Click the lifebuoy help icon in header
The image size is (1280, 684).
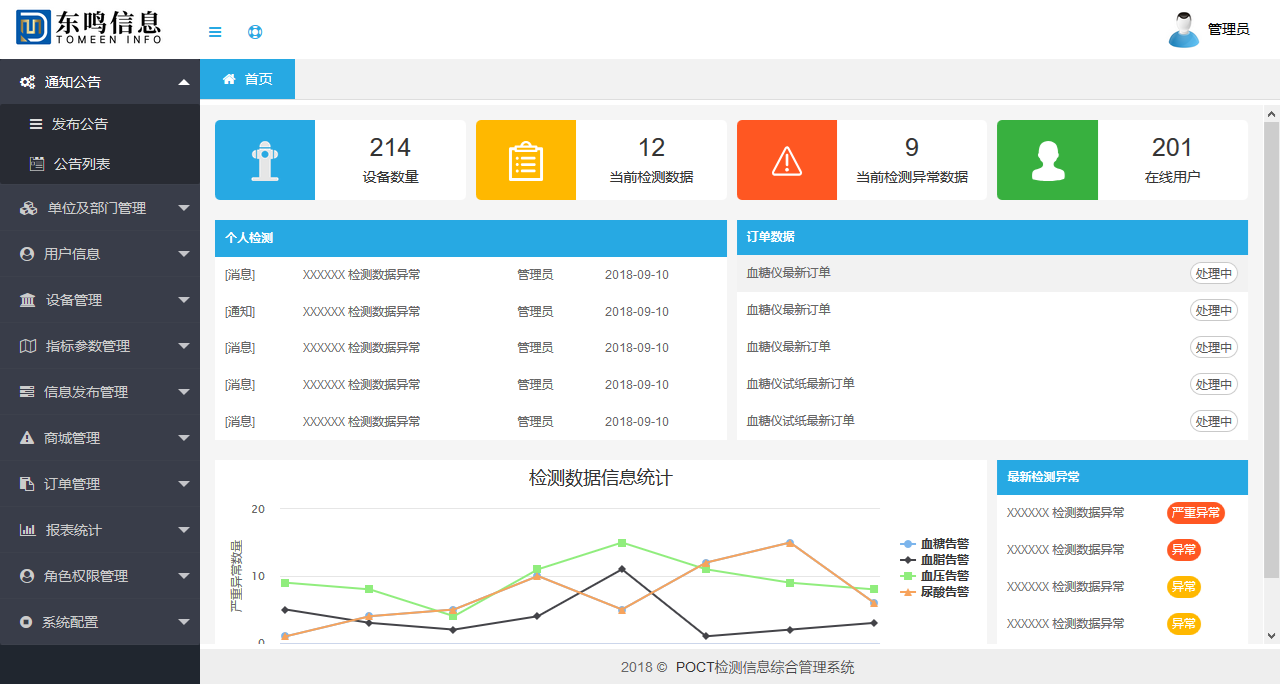(255, 32)
